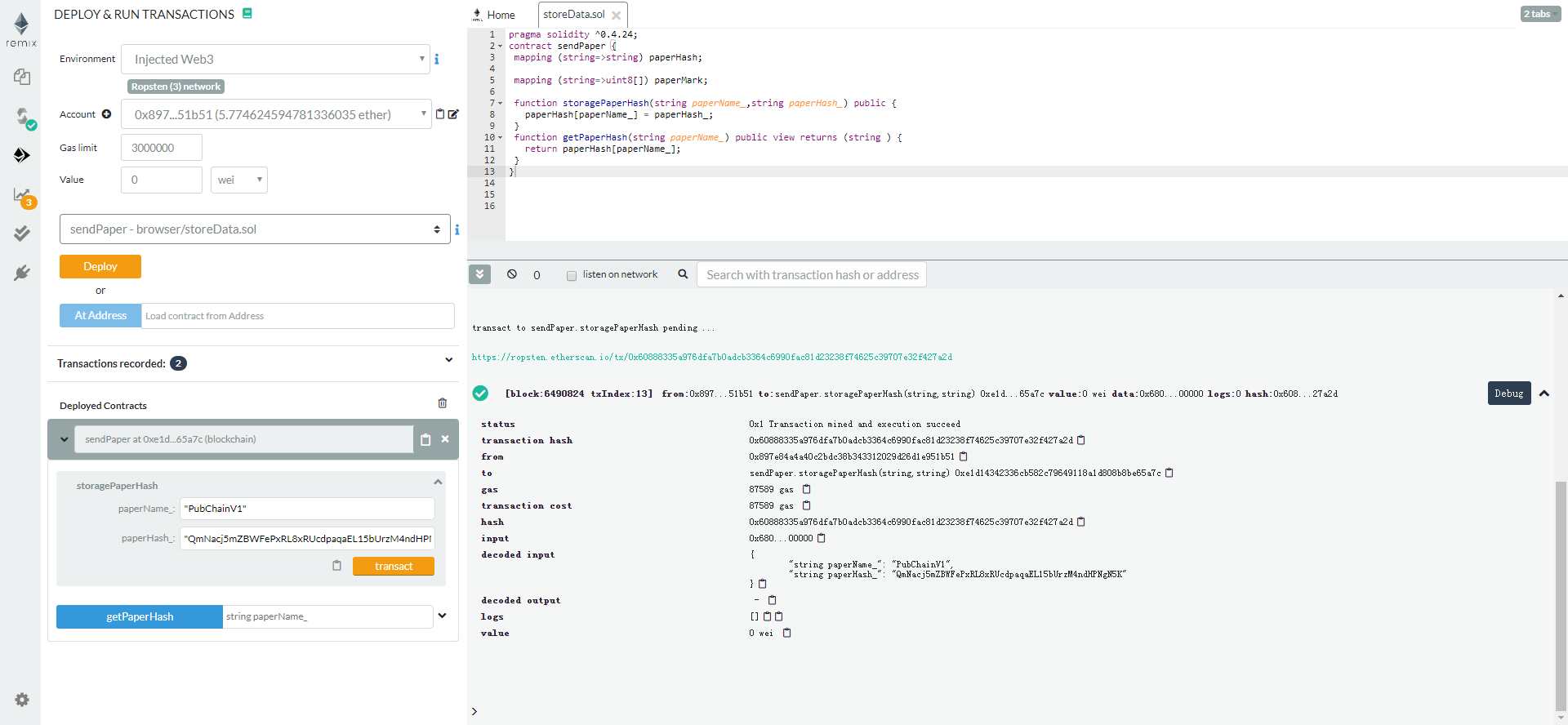
Task: Click the terminal vertical scrollbar thumb
Action: pyautogui.click(x=1561, y=594)
